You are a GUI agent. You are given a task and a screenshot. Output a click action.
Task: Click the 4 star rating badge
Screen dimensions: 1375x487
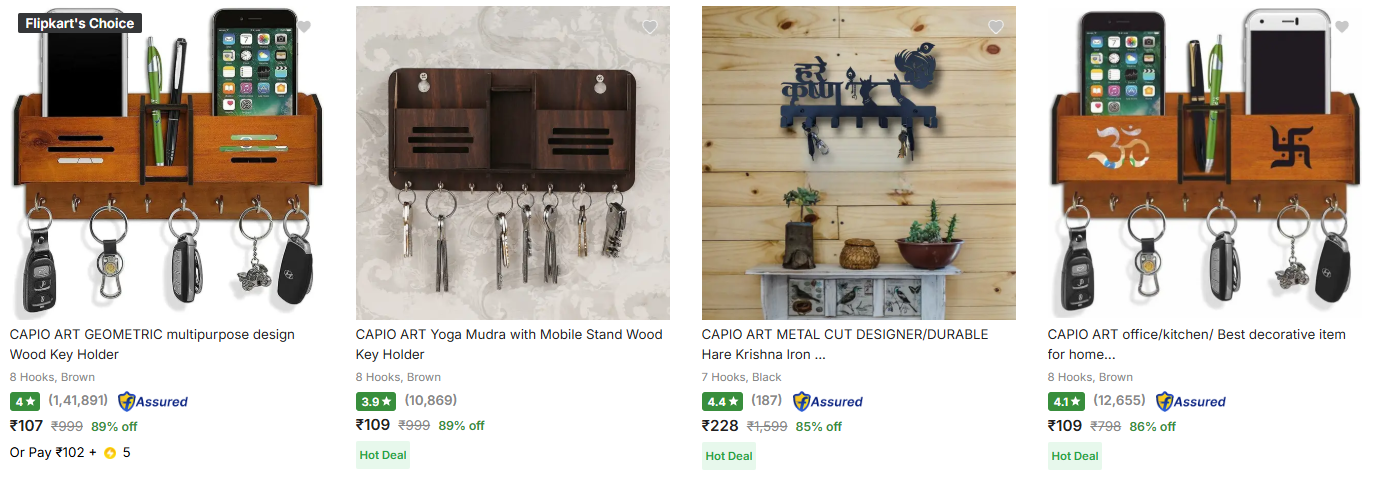(x=25, y=402)
